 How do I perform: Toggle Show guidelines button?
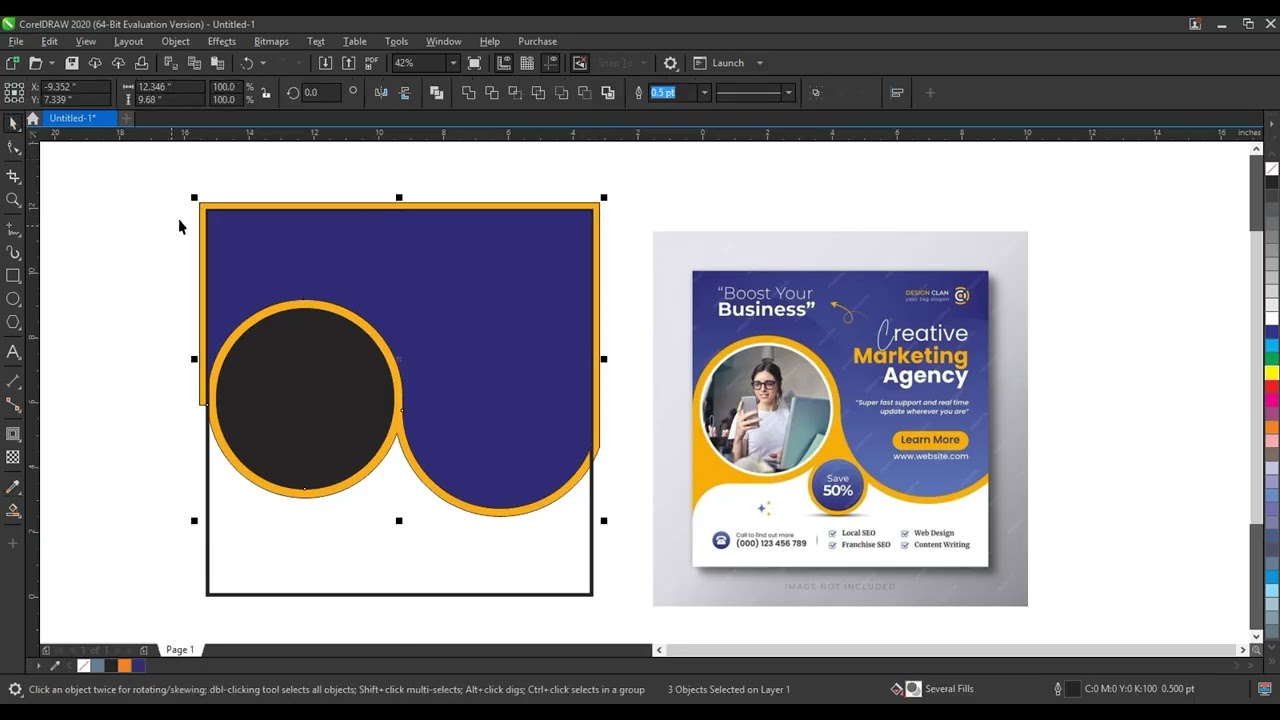click(550, 63)
